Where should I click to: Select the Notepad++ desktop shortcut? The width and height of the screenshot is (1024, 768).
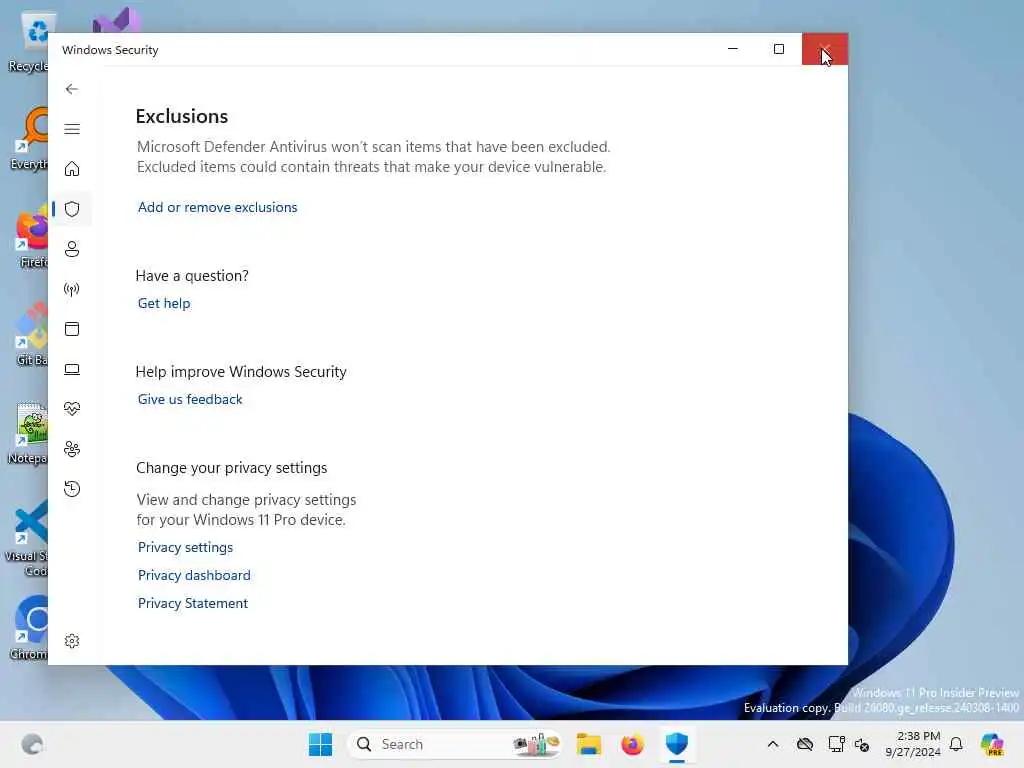[29, 433]
